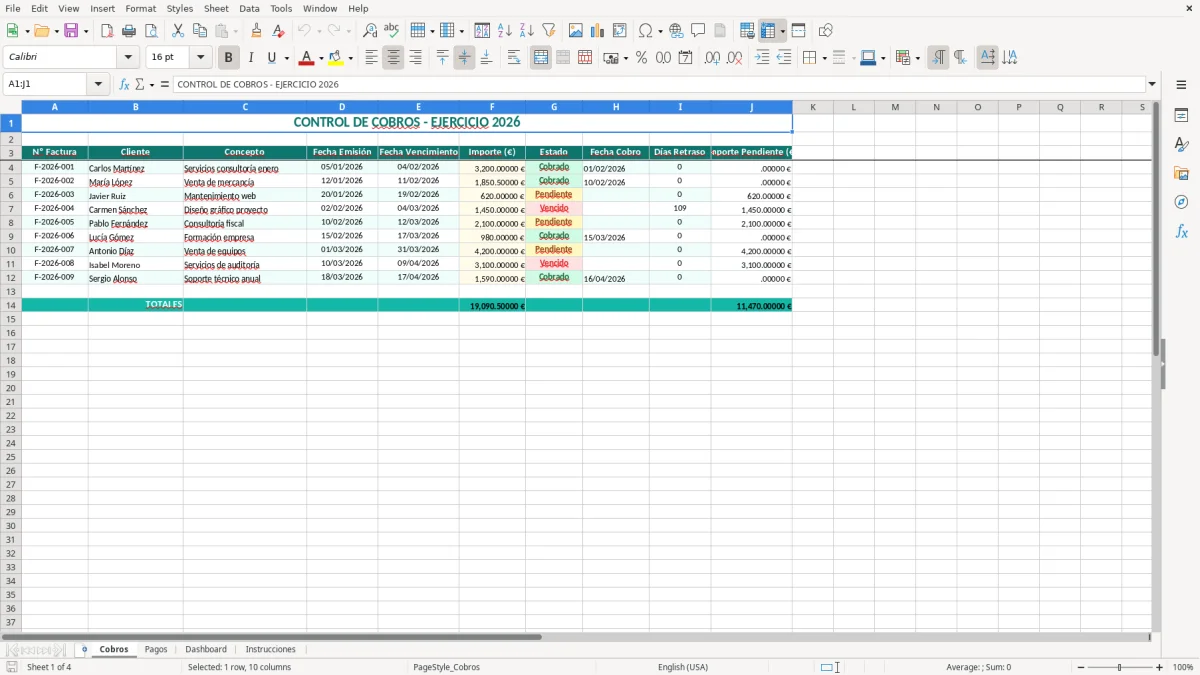Format cells as percent
1200x675 pixels.
click(x=641, y=58)
